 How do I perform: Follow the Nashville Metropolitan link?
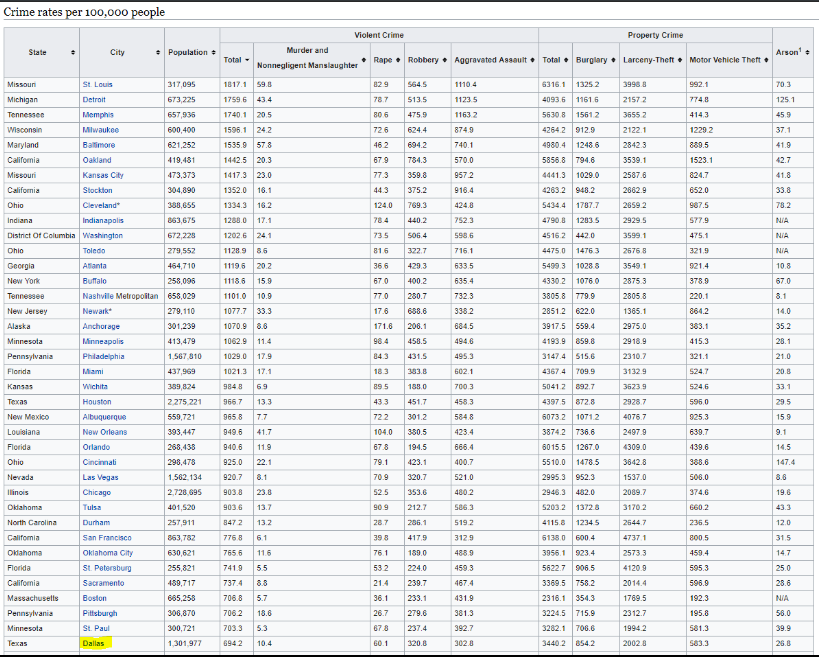[120, 297]
